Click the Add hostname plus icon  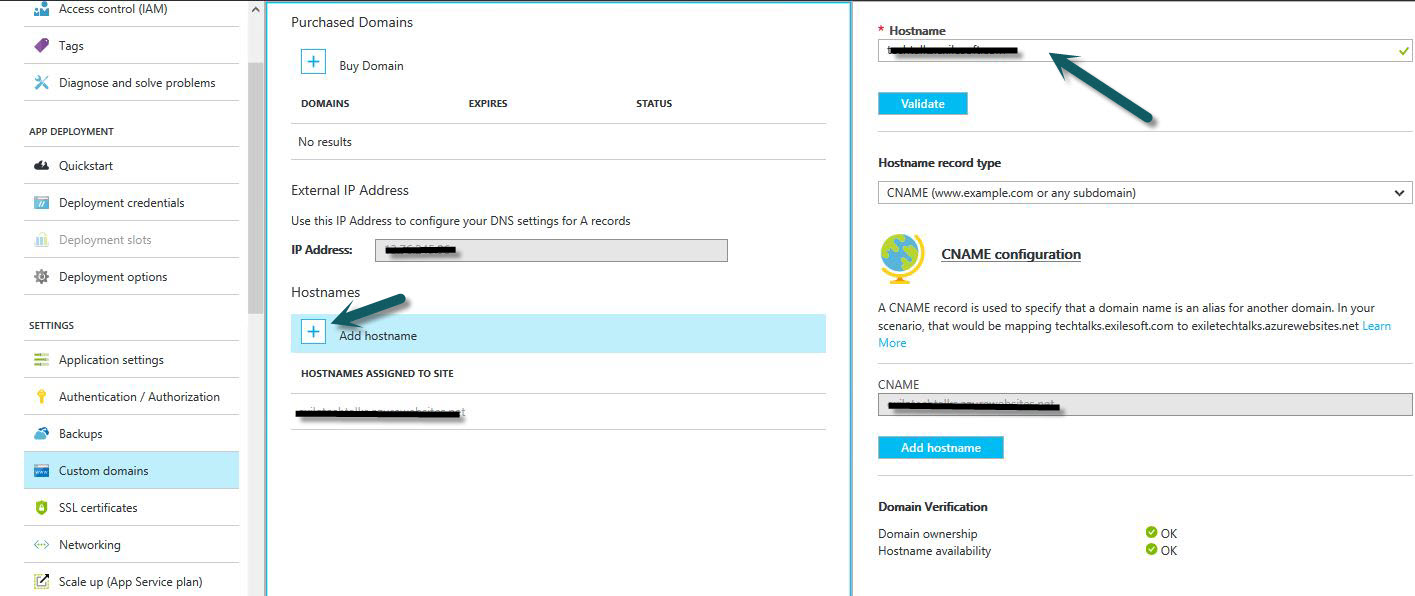pyautogui.click(x=313, y=332)
